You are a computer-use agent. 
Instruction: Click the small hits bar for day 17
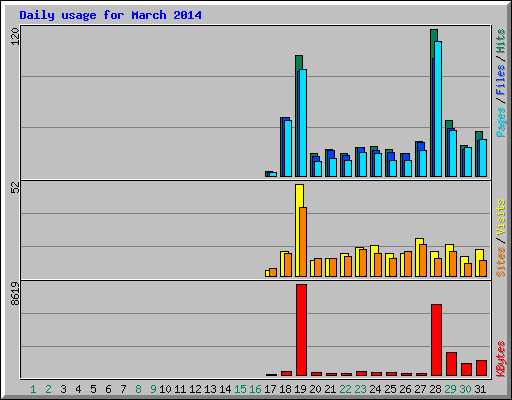point(271,174)
